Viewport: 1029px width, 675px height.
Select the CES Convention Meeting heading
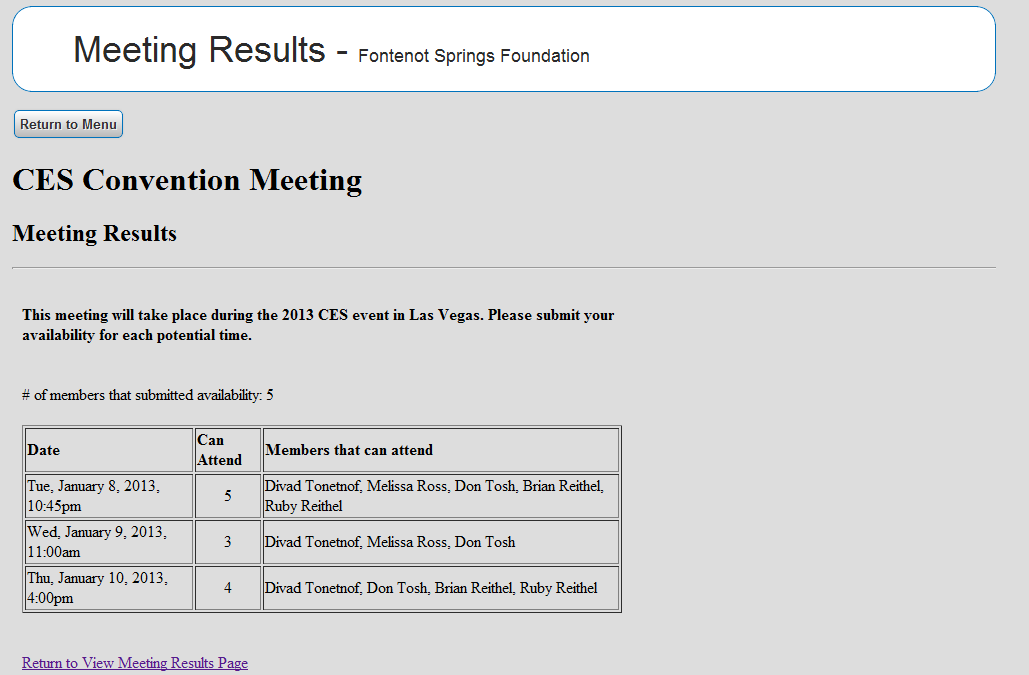(187, 180)
